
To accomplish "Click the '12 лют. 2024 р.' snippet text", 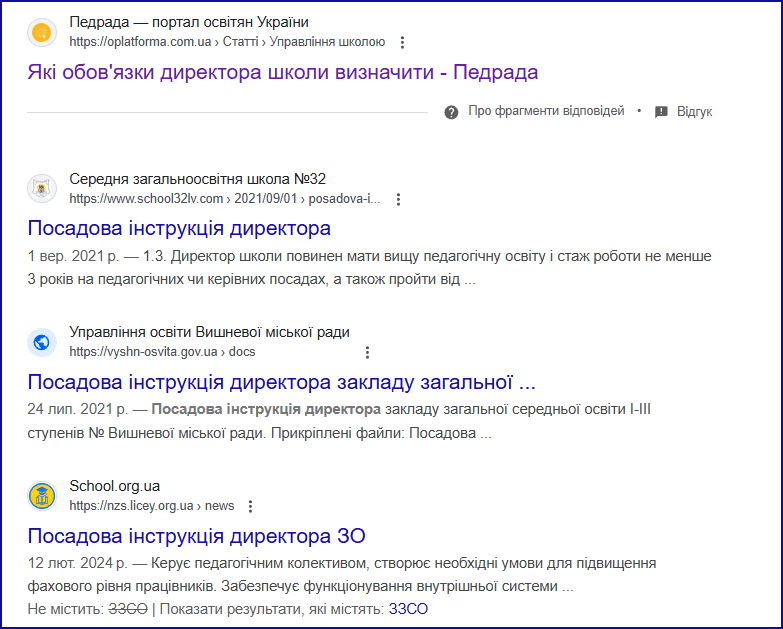I will (x=78, y=563).
